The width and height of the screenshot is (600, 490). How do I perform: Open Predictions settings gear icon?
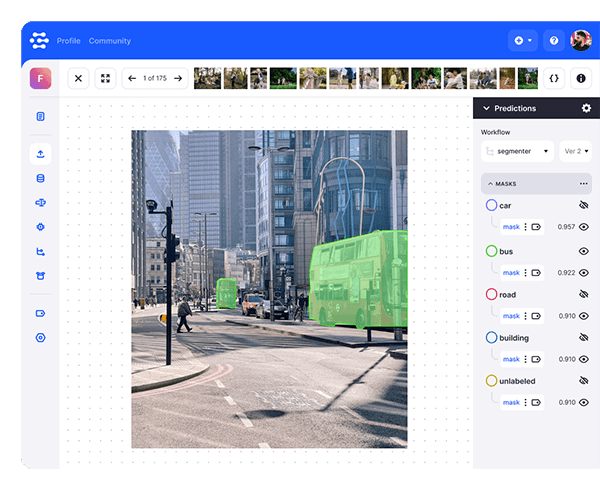point(586,108)
